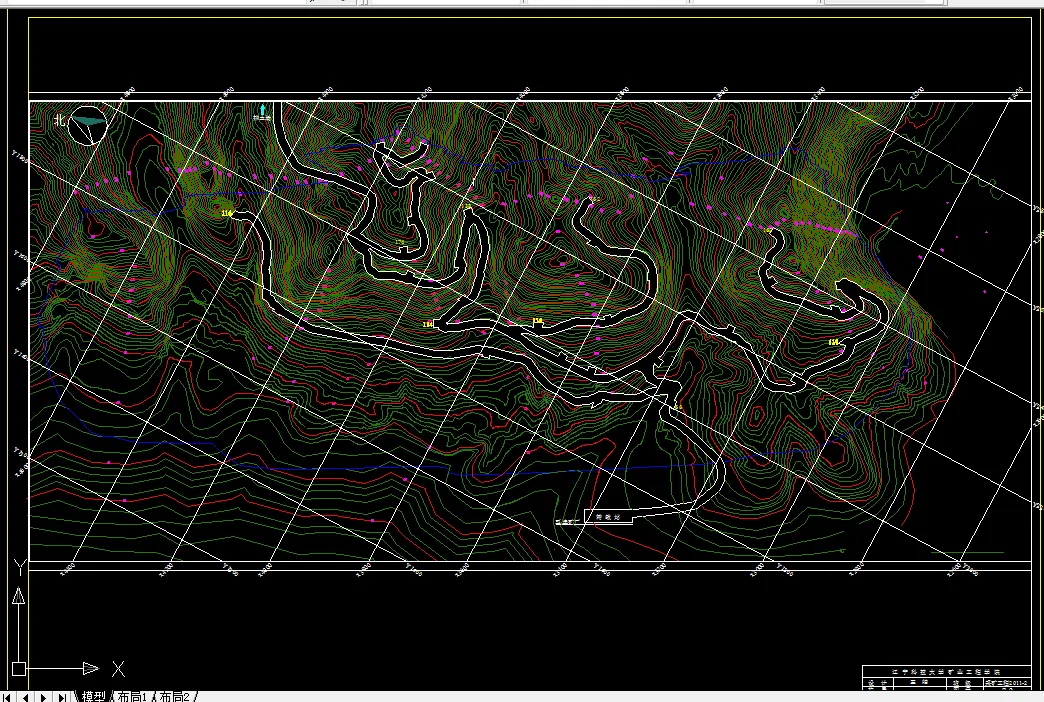This screenshot has width=1044, height=702.
Task: Switch to the 模型 tab
Action: [x=93, y=697]
